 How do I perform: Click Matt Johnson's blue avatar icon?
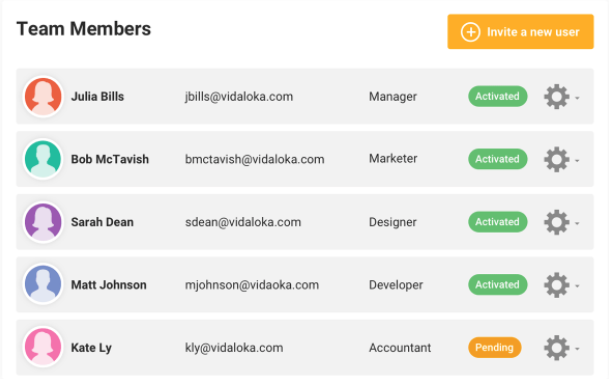[43, 285]
